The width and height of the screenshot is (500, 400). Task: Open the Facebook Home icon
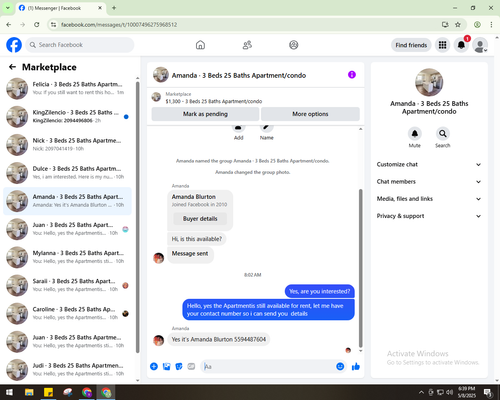coord(200,45)
